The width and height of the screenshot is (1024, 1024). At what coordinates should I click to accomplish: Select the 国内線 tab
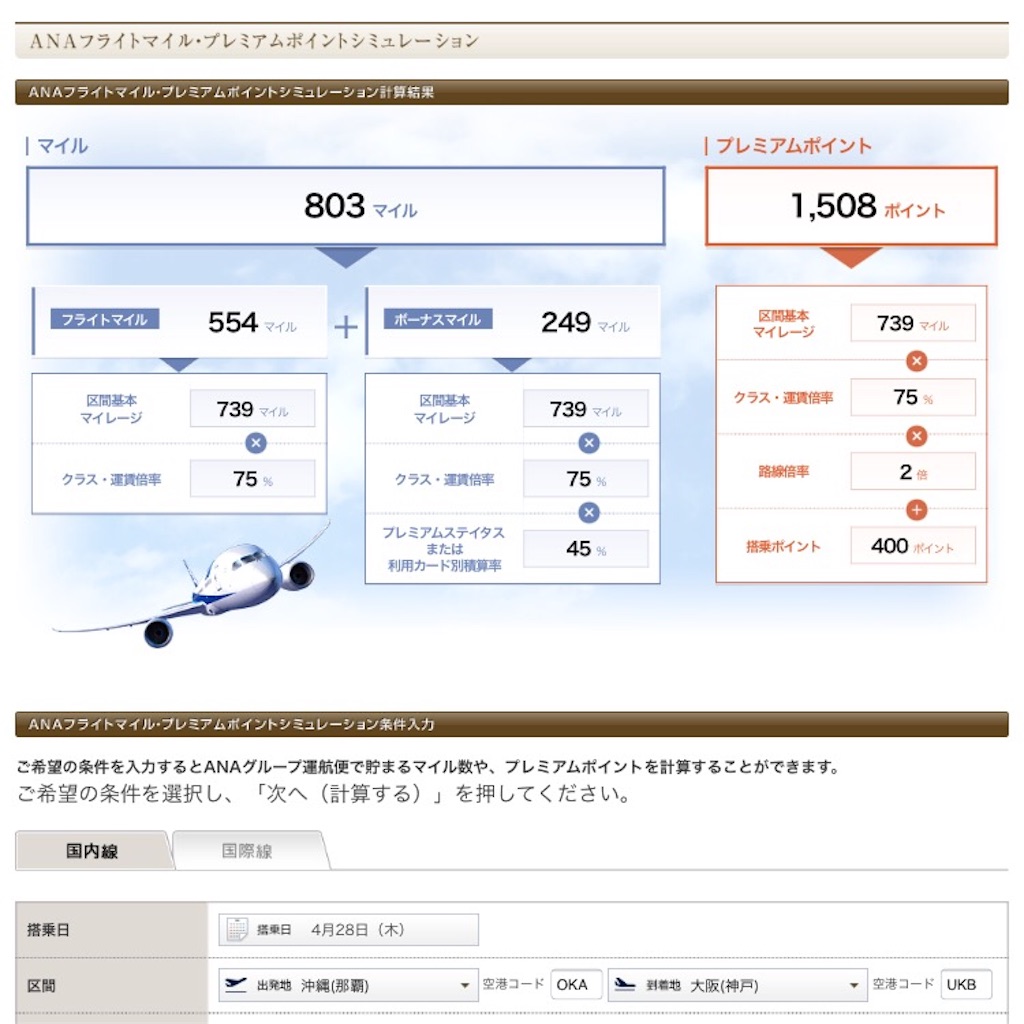(92, 850)
